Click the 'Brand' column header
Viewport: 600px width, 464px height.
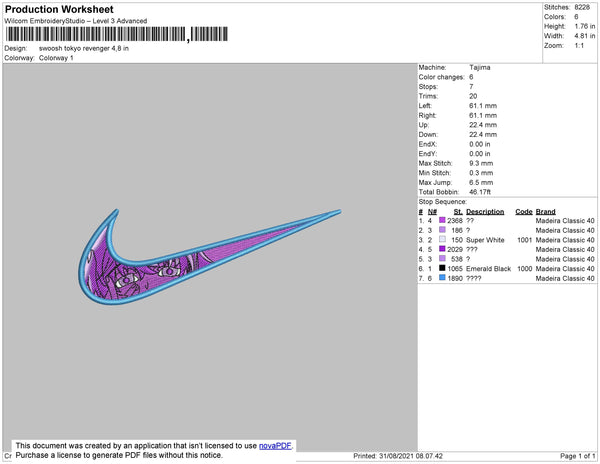point(546,212)
